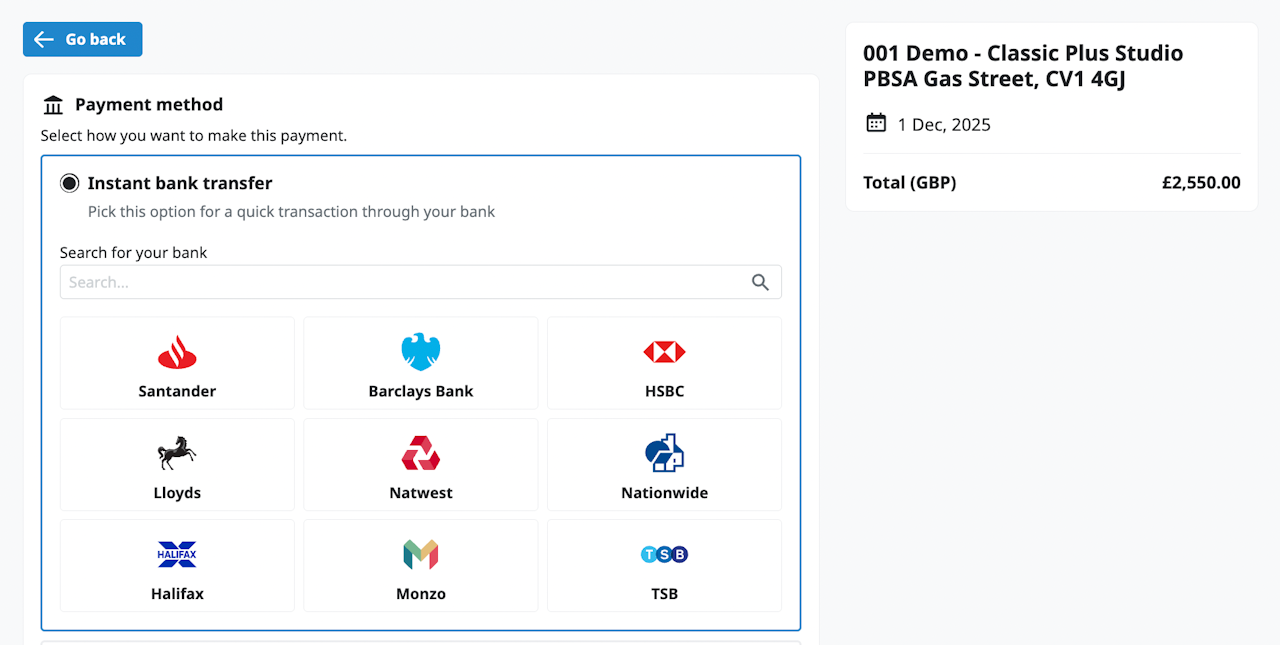This screenshot has height=645, width=1280.
Task: Click the calendar icon beside 1 Dec, 2025
Action: point(876,123)
